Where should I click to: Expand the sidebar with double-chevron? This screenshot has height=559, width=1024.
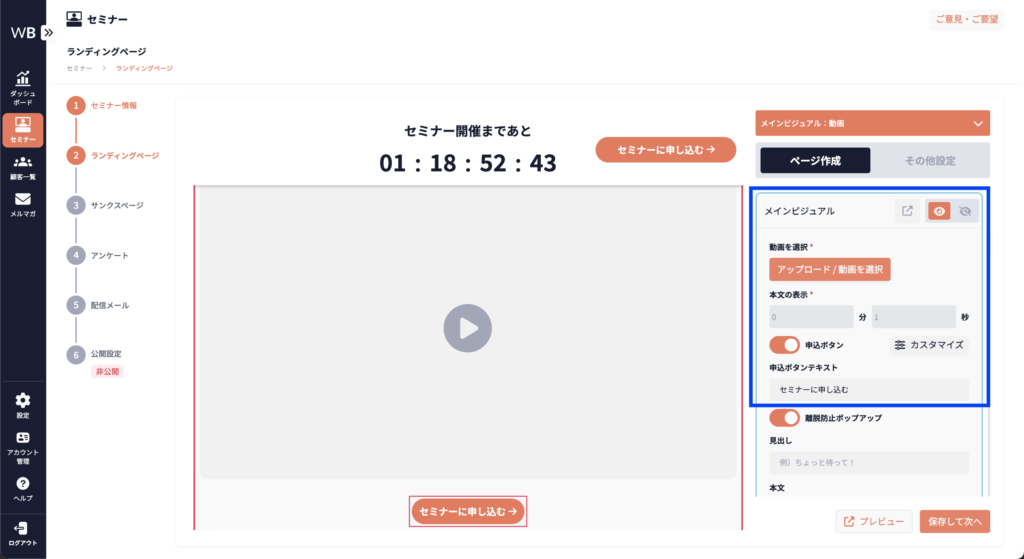tap(48, 32)
